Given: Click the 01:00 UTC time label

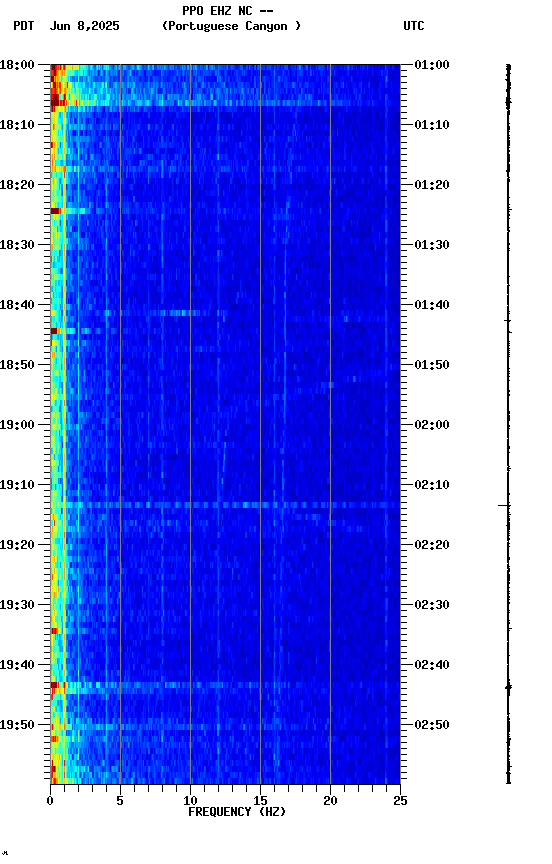Looking at the screenshot, I should coord(432,65).
